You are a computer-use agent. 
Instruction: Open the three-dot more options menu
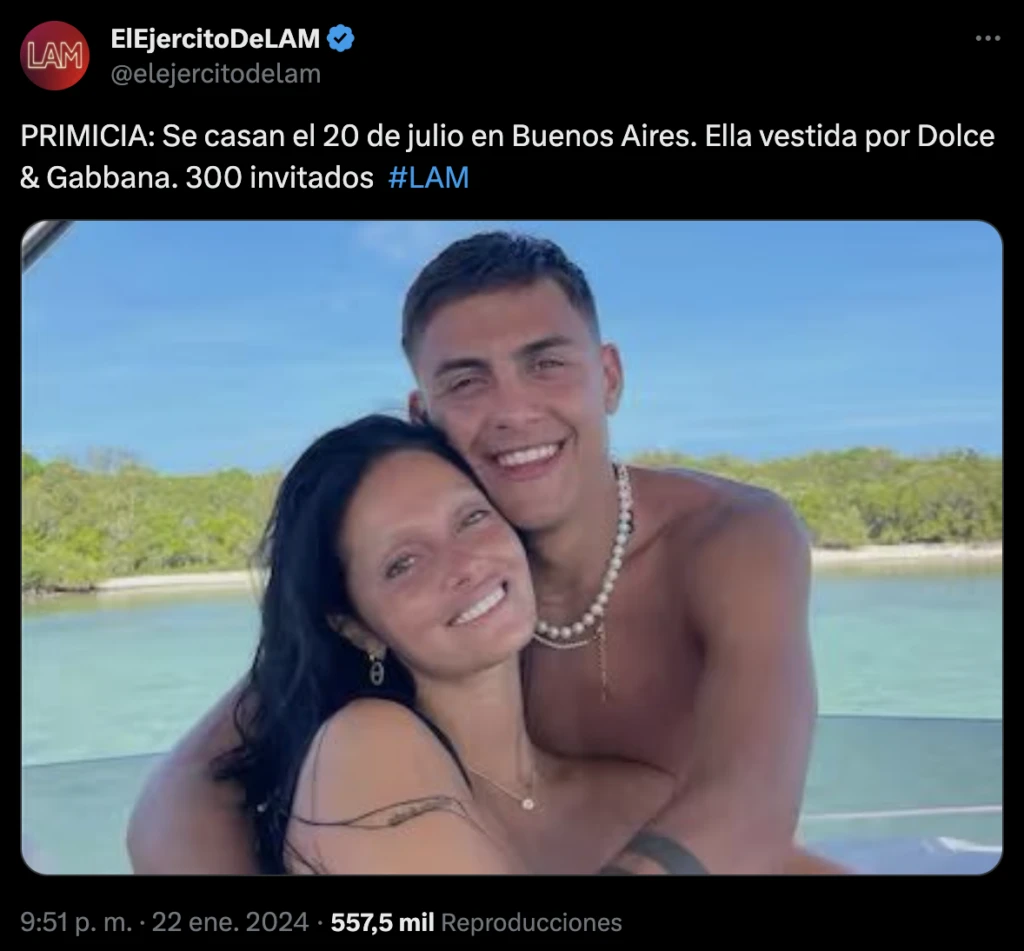click(987, 39)
